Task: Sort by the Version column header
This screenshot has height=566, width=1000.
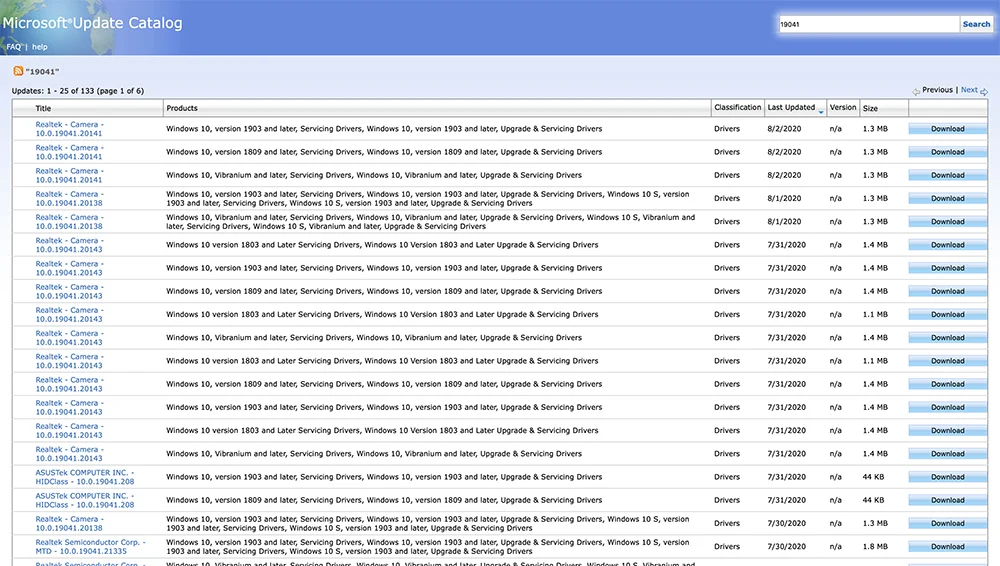Action: (x=843, y=108)
